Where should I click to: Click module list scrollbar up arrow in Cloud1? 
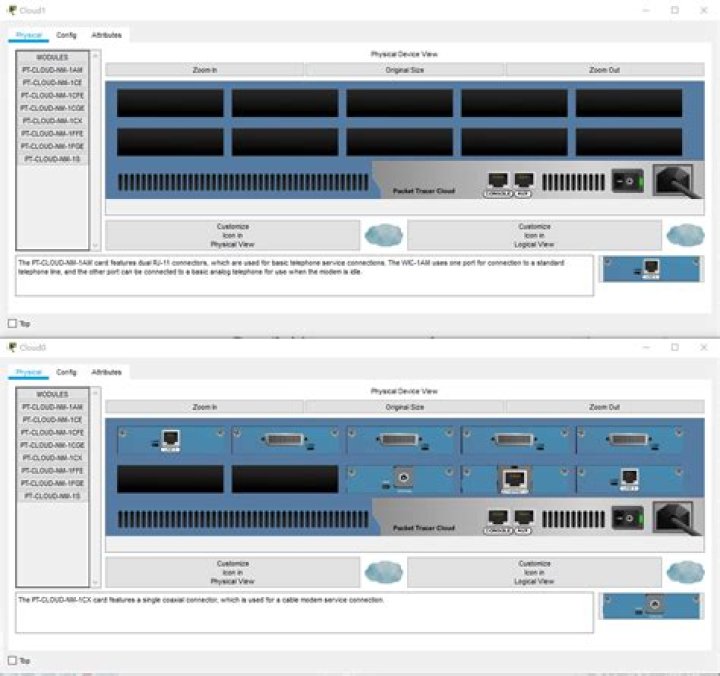[96, 56]
